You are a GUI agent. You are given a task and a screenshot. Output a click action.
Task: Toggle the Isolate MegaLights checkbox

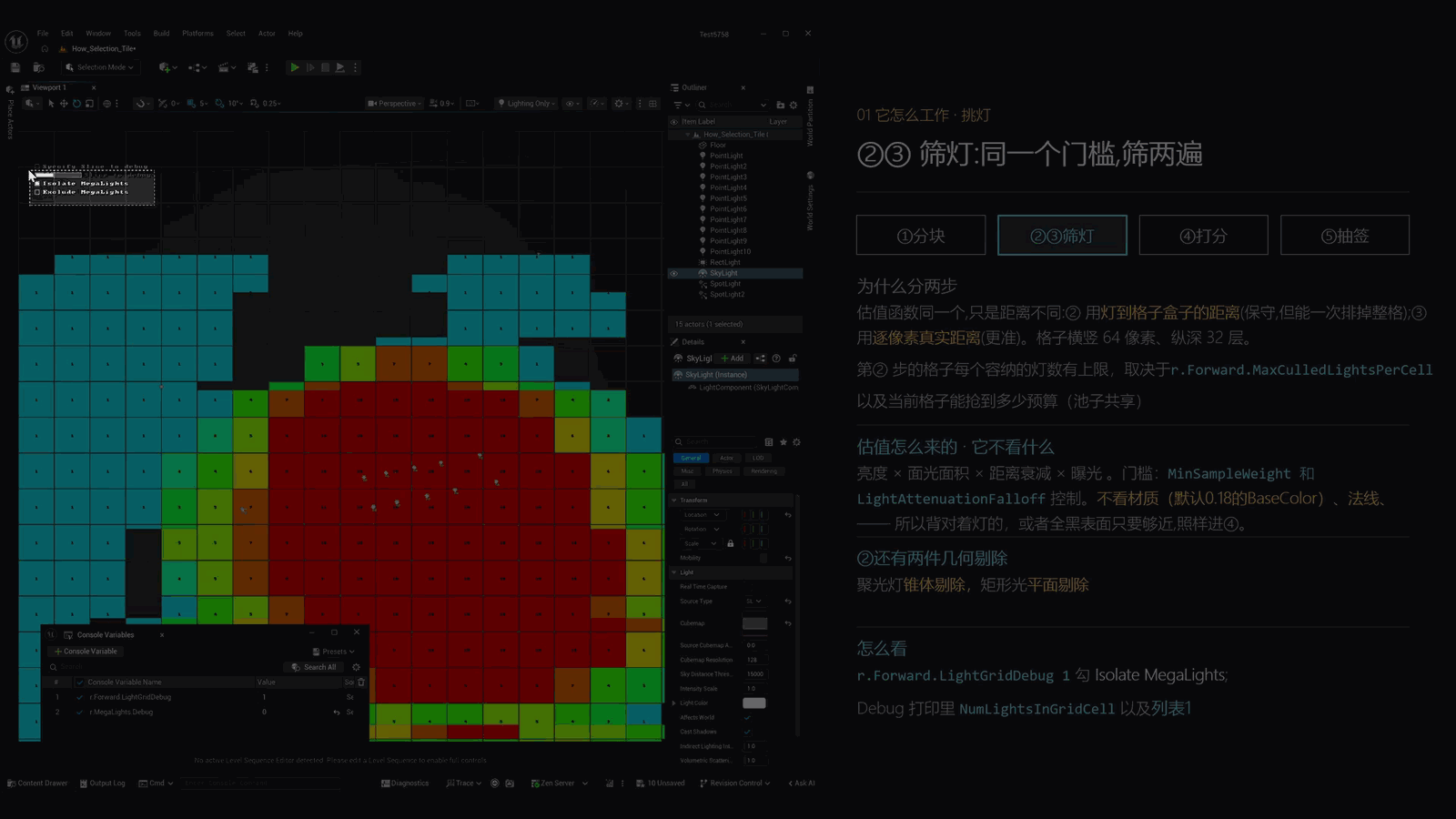click(x=37, y=183)
